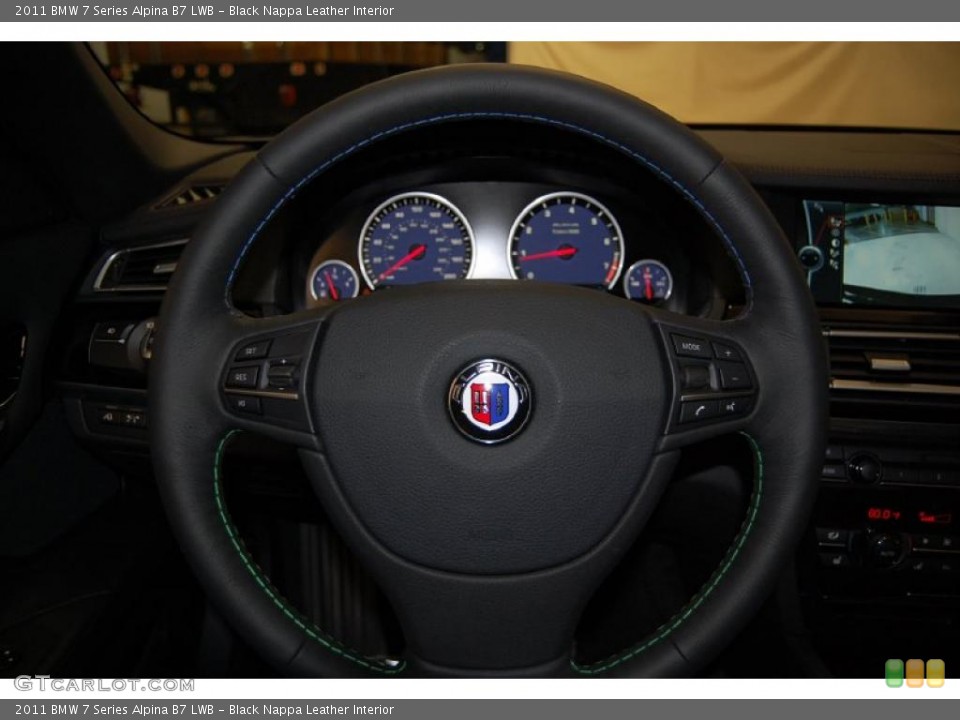Click the left thumbwheel on the steering wheel
This screenshot has width=960, height=720.
point(282,374)
